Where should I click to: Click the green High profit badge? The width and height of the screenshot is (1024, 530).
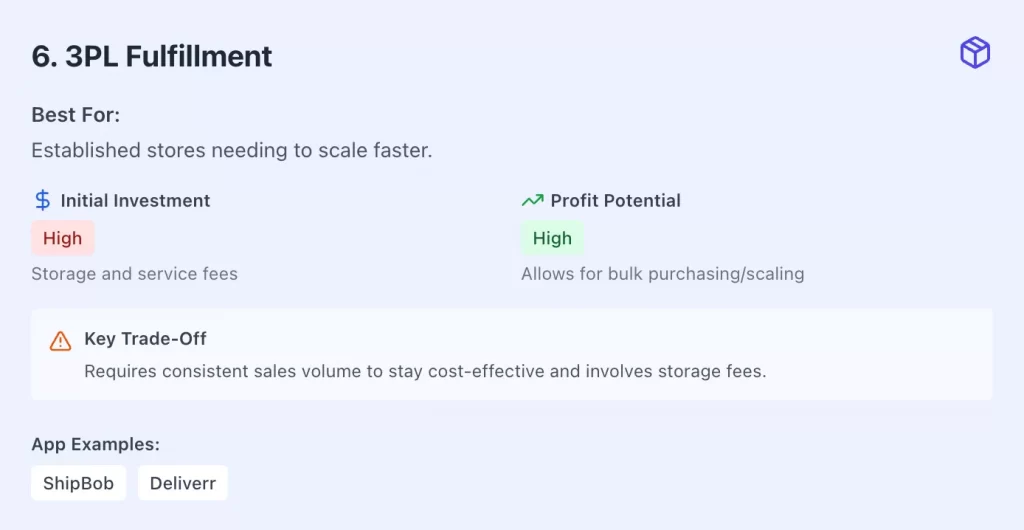[552, 239]
